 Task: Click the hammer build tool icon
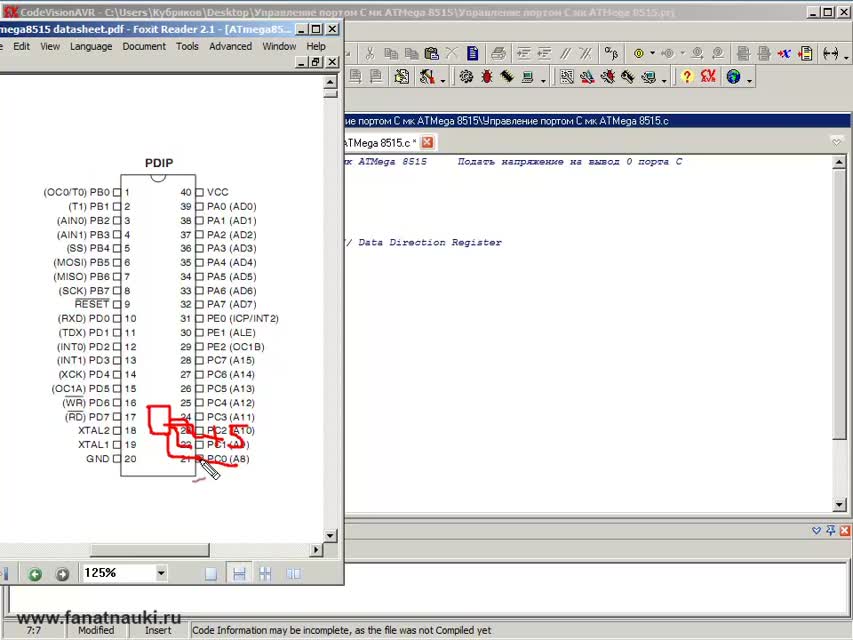click(x=427, y=77)
